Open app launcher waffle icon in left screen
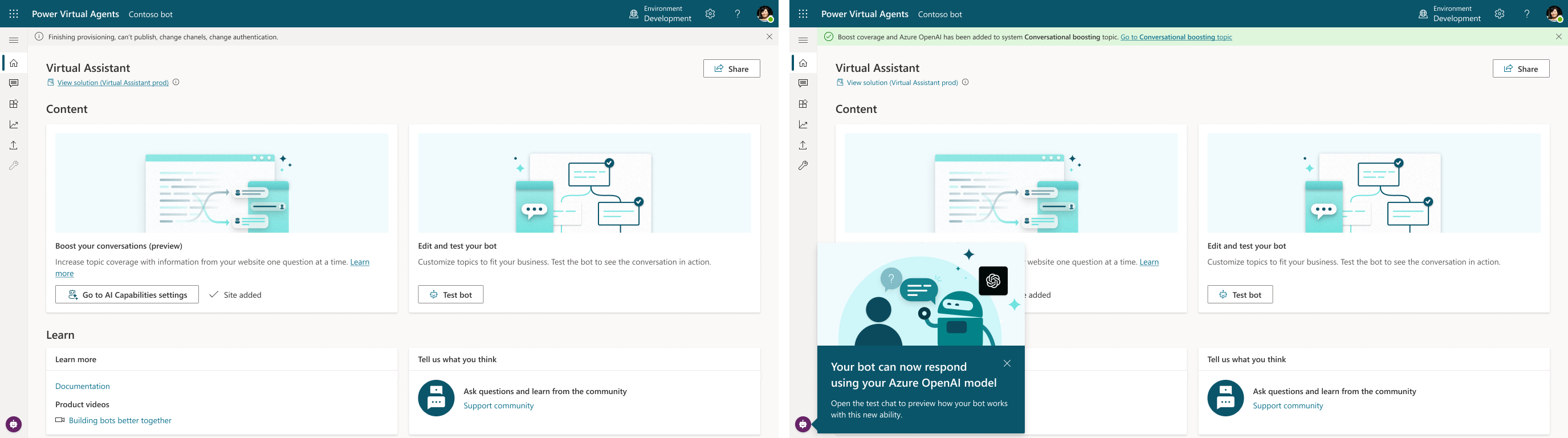1568x438 pixels. (x=13, y=14)
